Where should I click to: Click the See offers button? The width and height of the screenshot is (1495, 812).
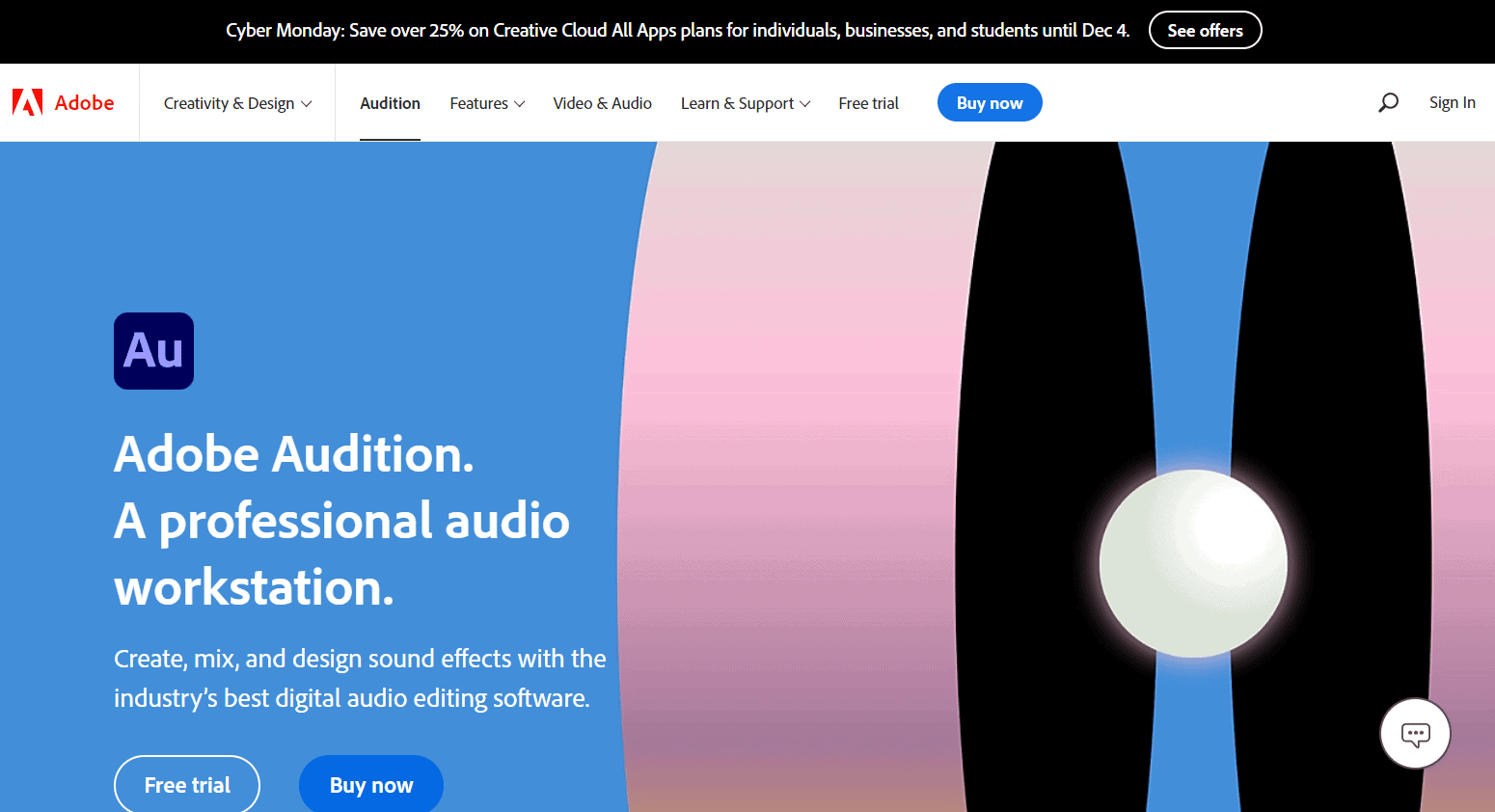point(1205,30)
